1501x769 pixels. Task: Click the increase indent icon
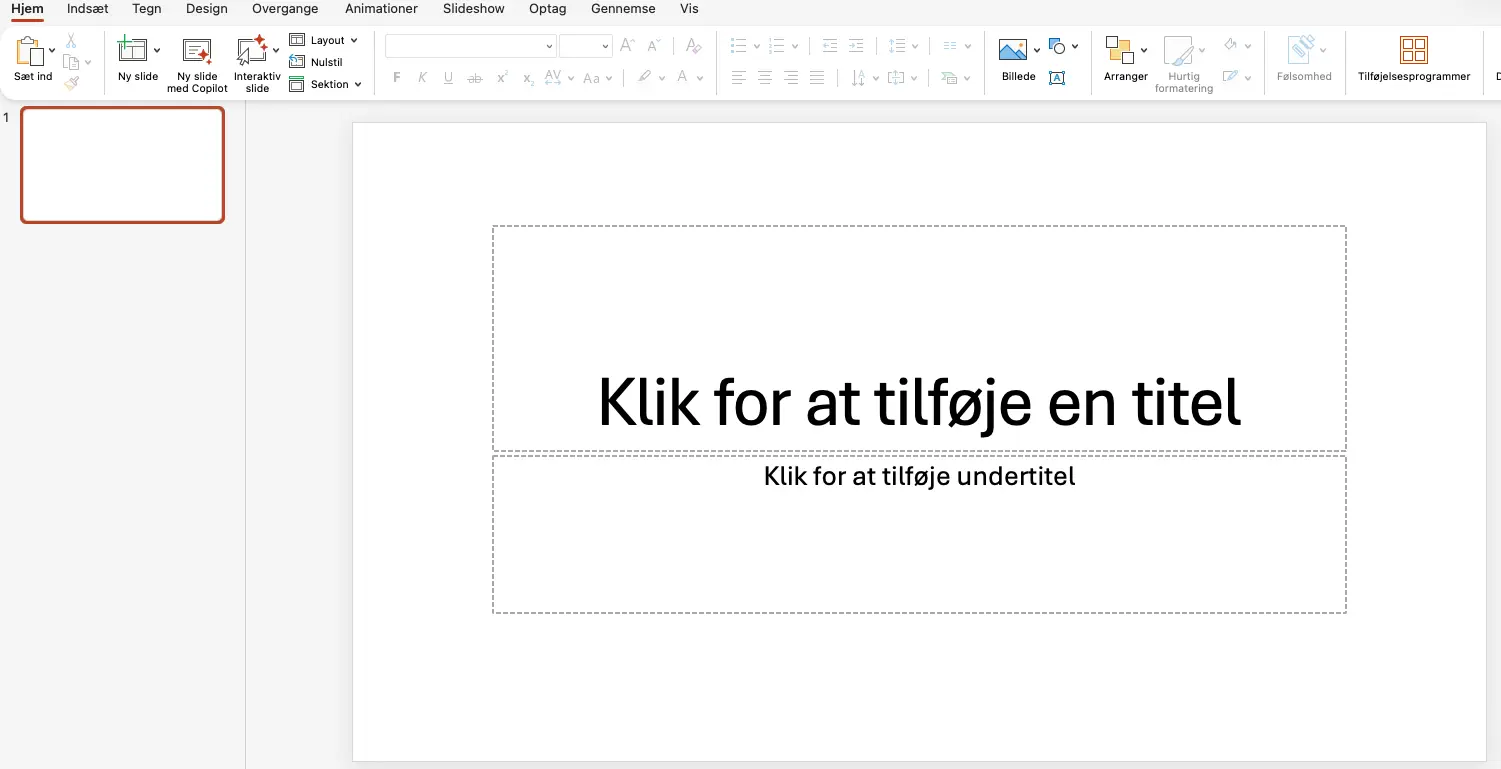856,46
